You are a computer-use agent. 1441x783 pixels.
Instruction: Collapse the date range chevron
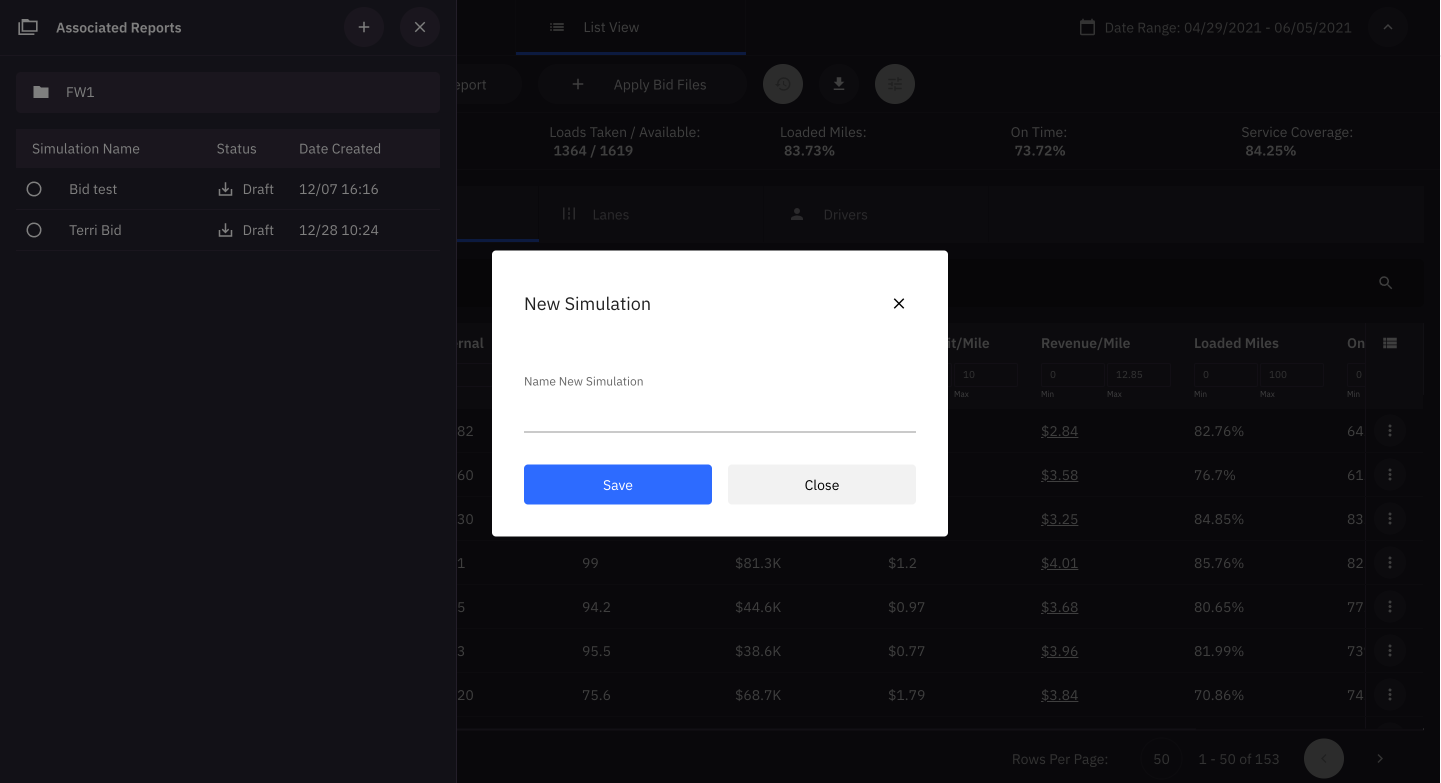(1387, 27)
